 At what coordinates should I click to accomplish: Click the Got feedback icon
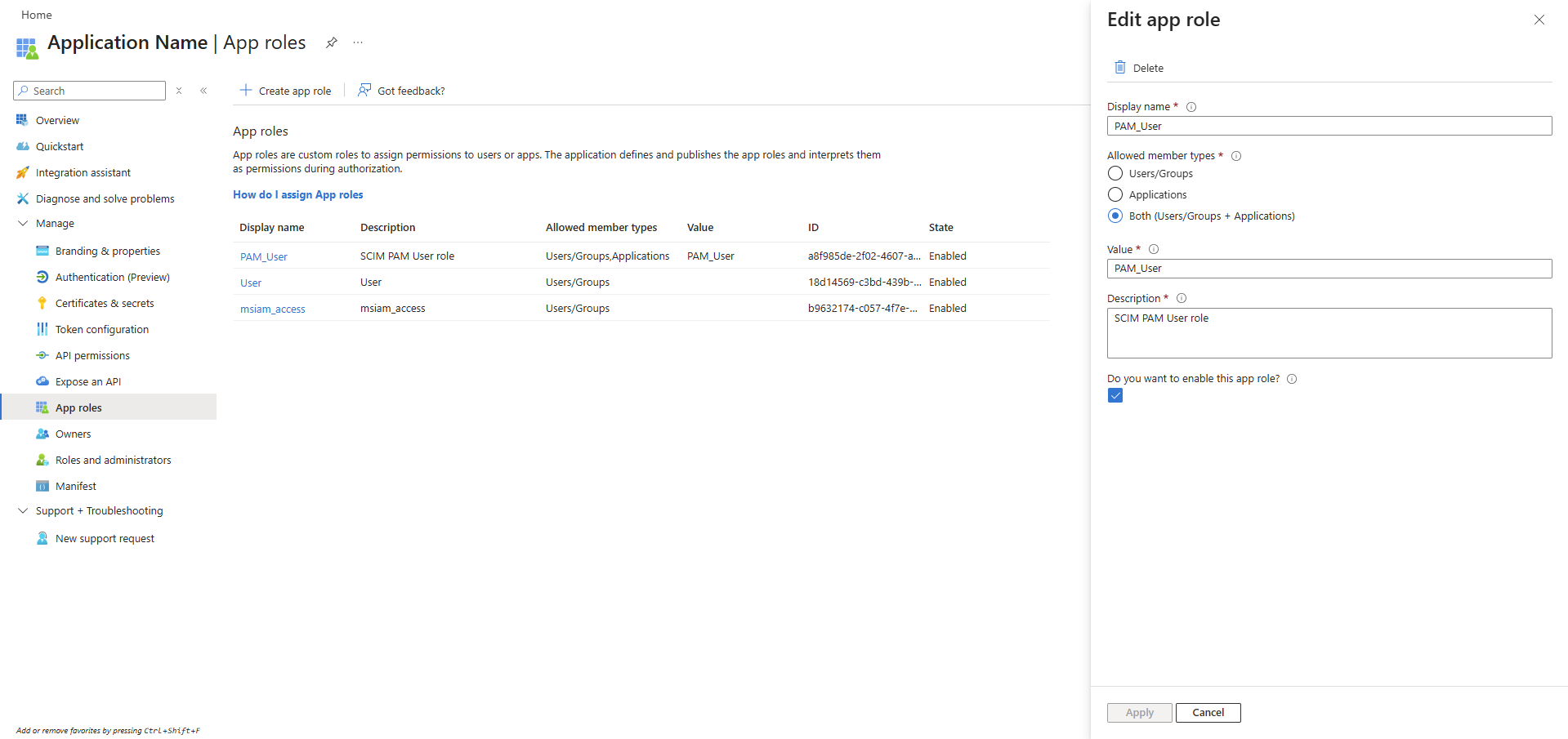(364, 91)
